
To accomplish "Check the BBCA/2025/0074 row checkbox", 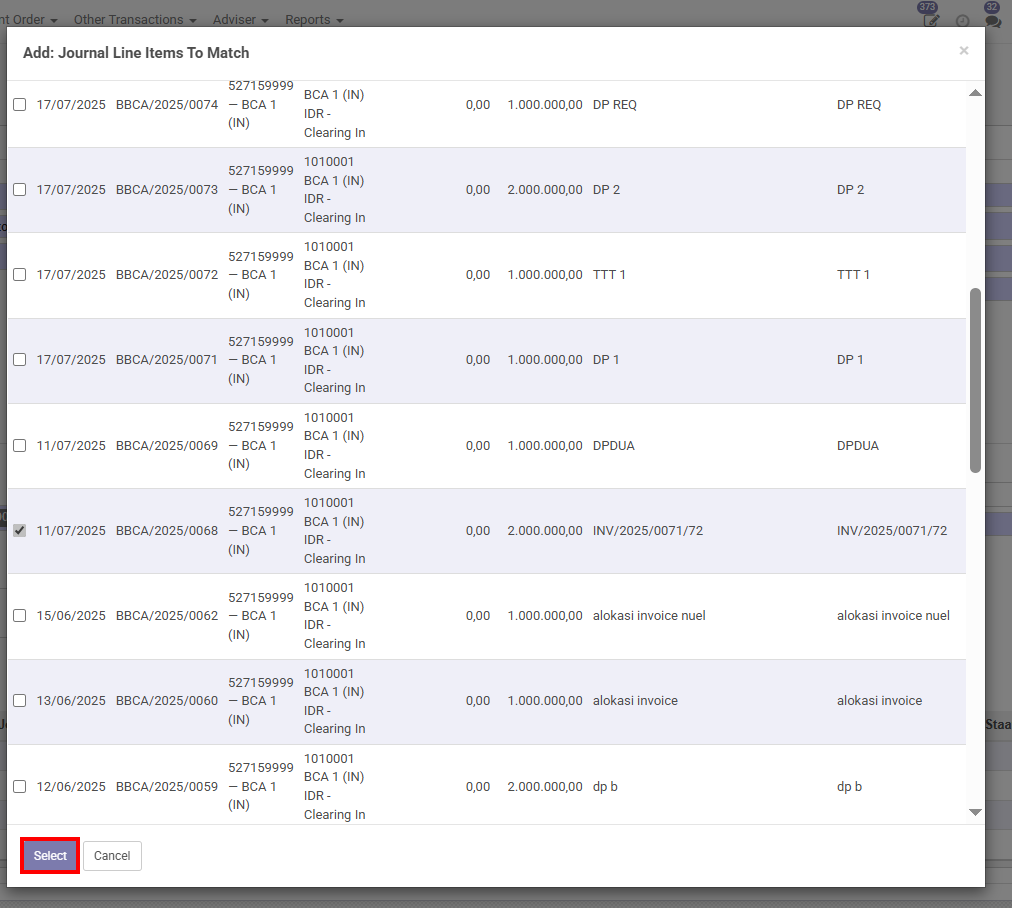I will [x=20, y=105].
